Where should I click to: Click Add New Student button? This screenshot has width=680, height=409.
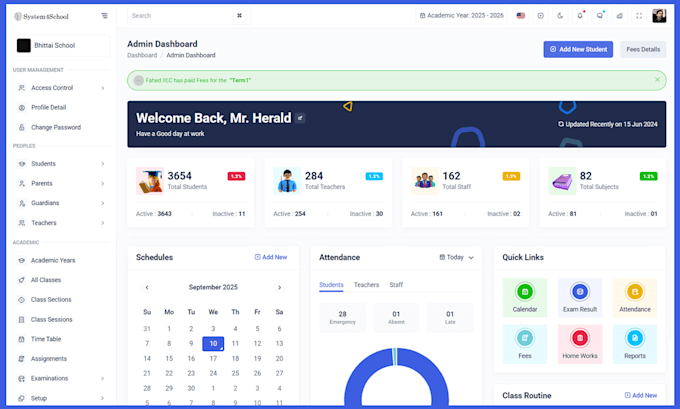[x=578, y=49]
